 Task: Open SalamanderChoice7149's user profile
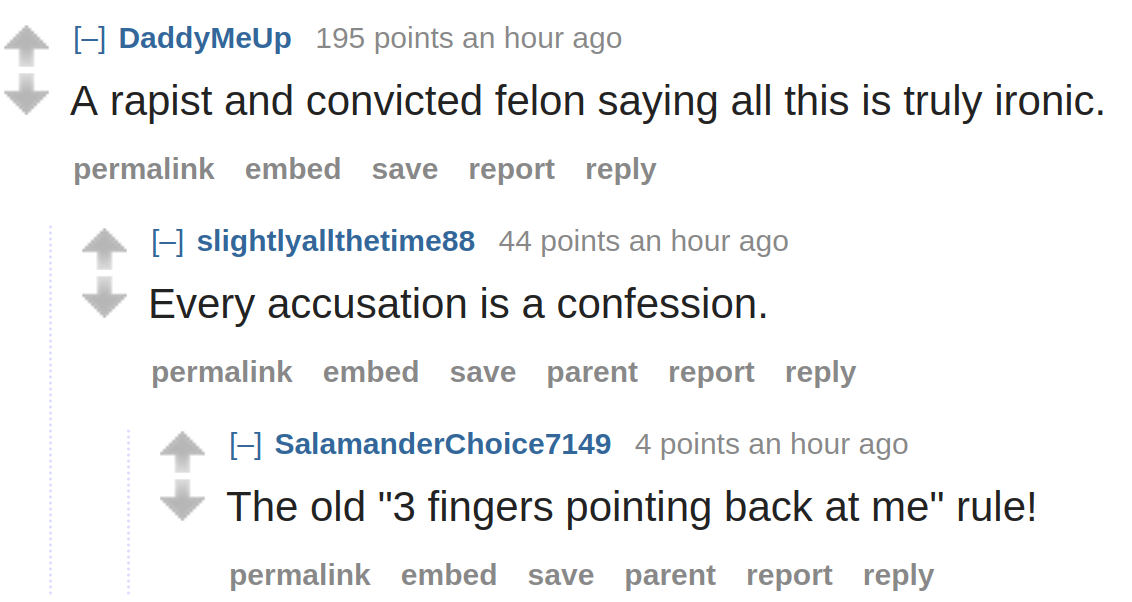point(443,444)
